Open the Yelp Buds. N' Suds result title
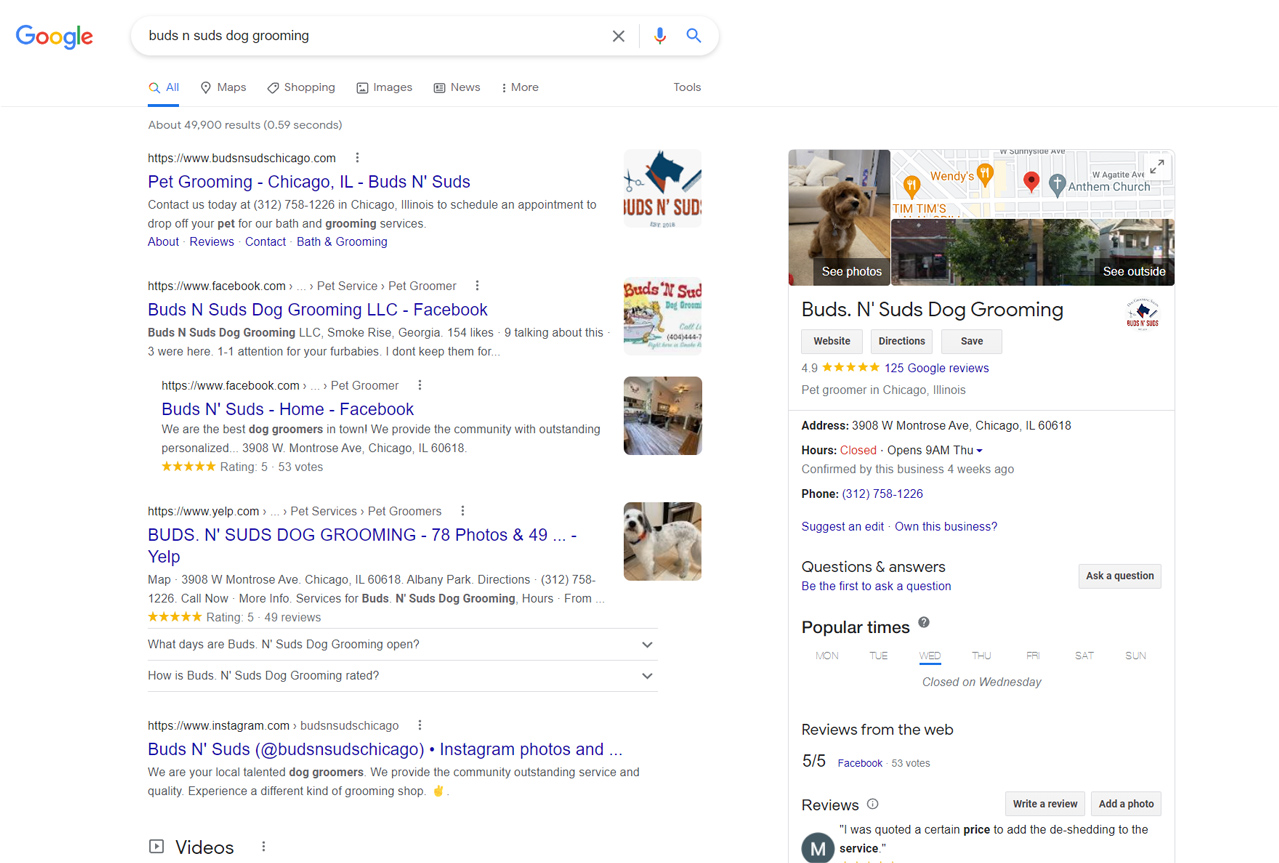 click(x=362, y=546)
